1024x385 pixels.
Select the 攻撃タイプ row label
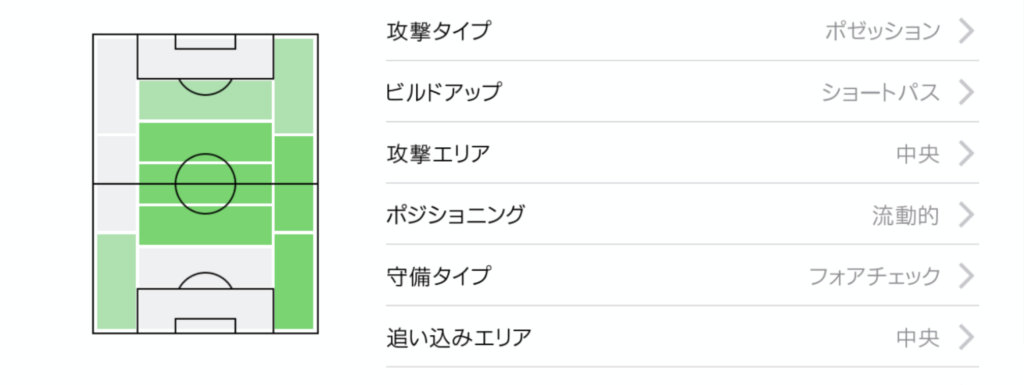[x=438, y=31]
